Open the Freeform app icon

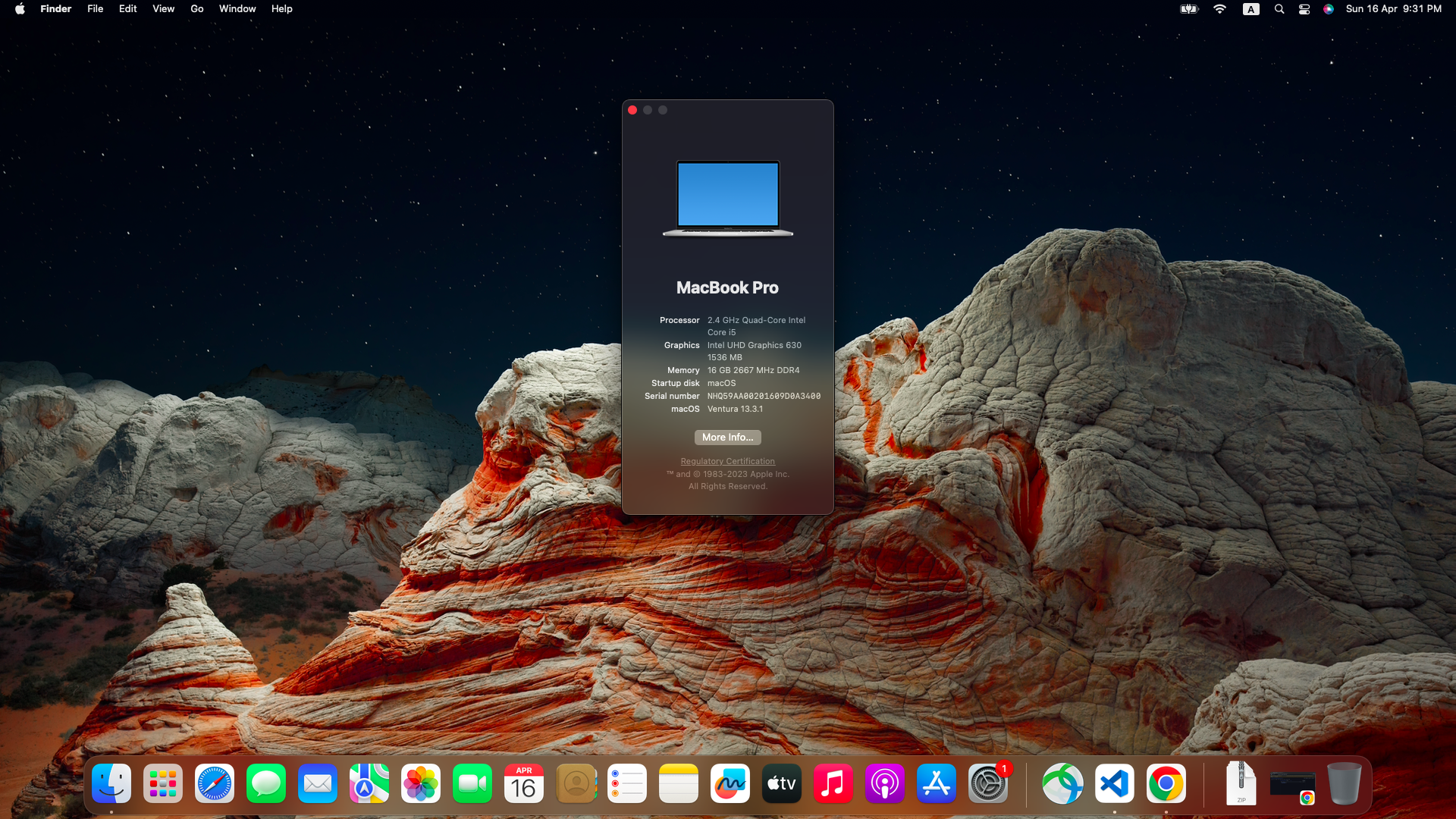click(730, 783)
